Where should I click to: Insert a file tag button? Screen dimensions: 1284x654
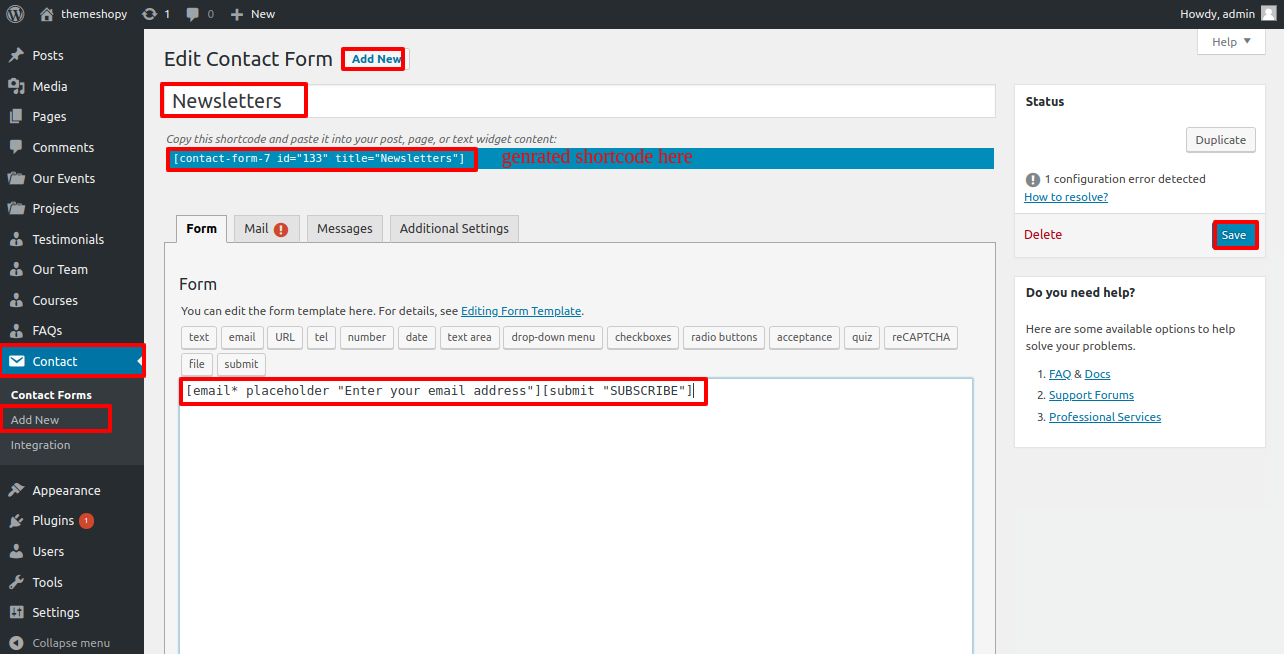[197, 364]
